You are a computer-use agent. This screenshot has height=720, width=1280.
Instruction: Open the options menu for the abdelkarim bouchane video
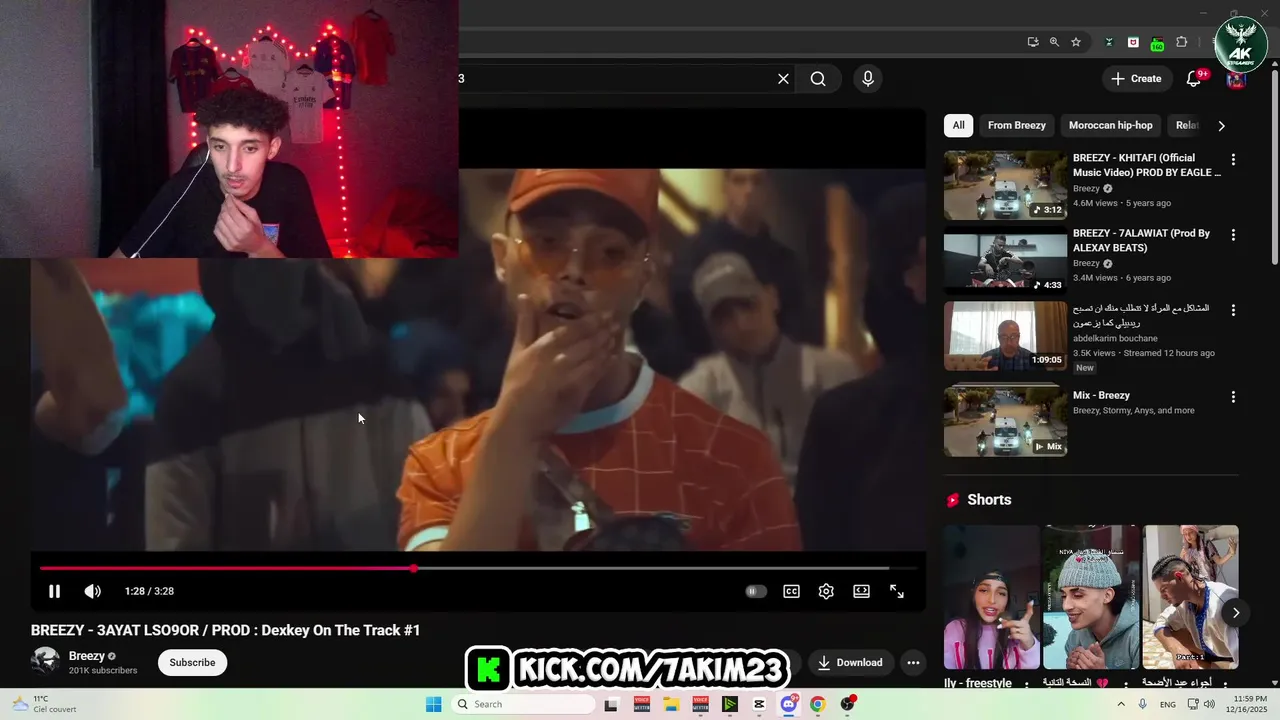coord(1233,311)
